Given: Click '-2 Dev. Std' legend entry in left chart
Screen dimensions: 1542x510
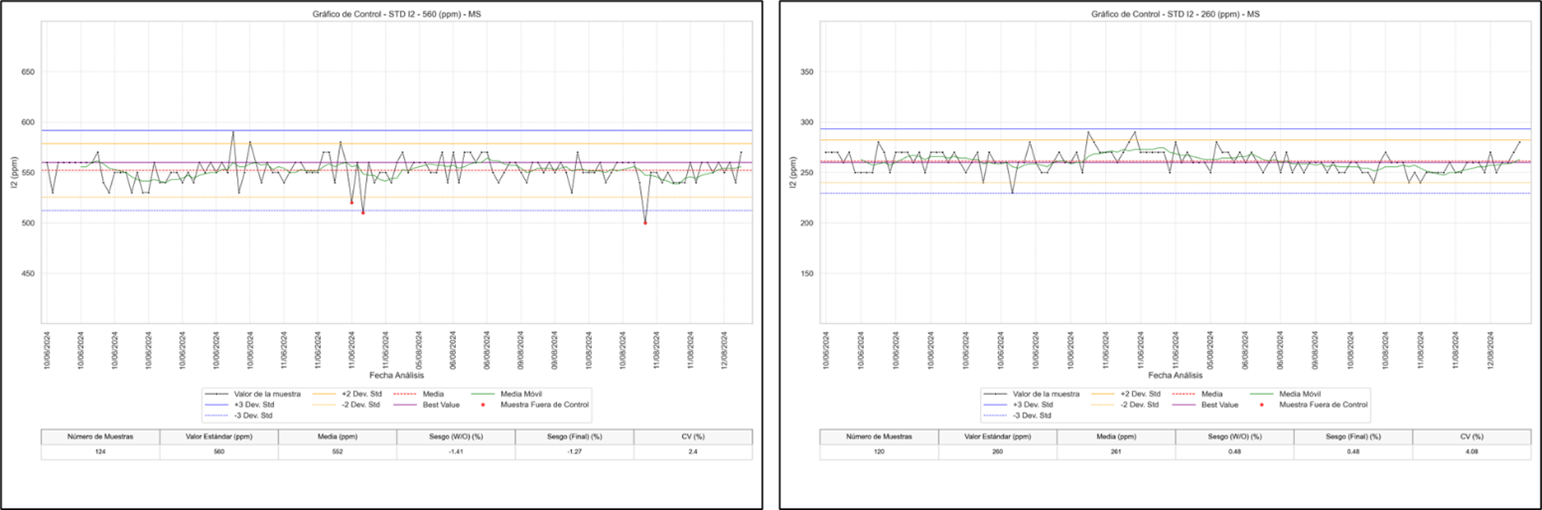Looking at the screenshot, I should pos(360,405).
